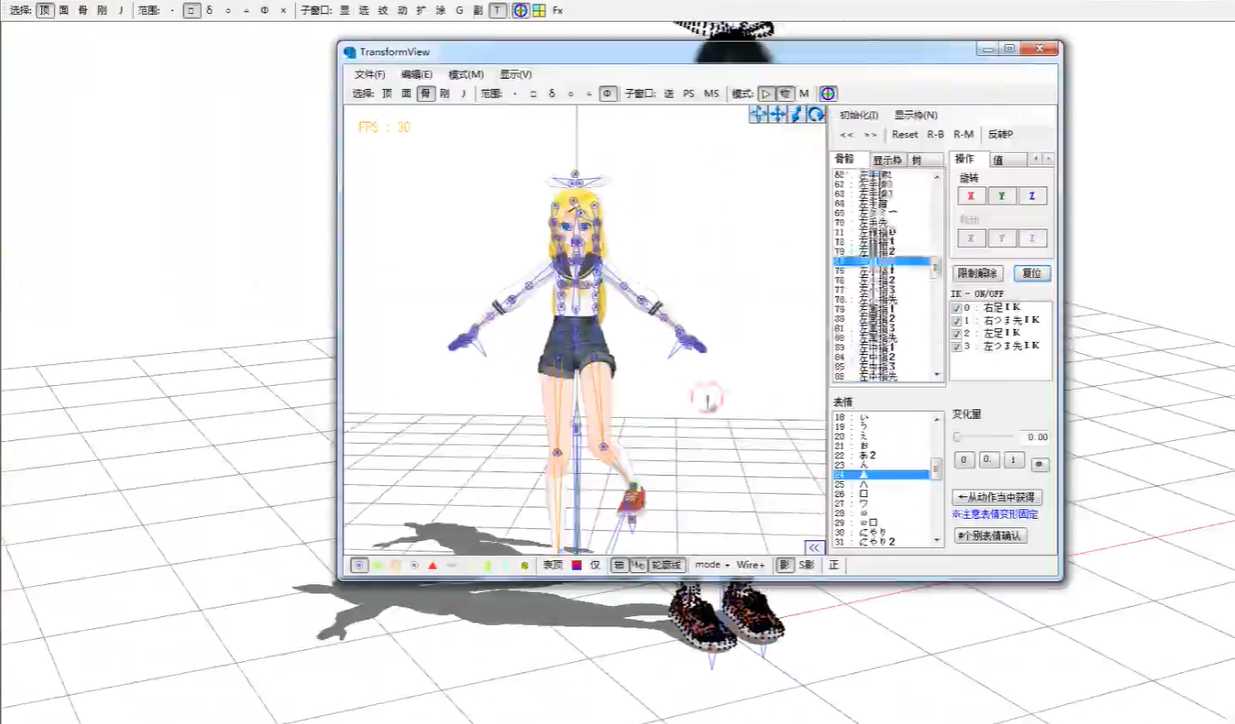Viewport: 1235px width, 724px height.
Task: Click the Reset button
Action: point(905,135)
